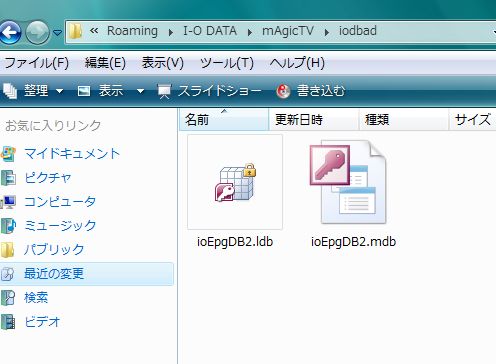The height and width of the screenshot is (364, 496).
Task: Expand hidden path with double chevron
Action: (94, 31)
